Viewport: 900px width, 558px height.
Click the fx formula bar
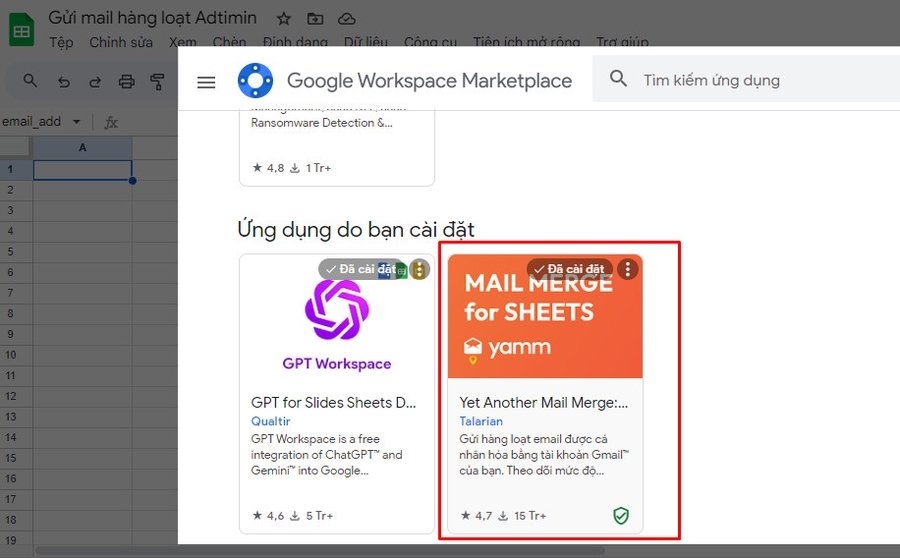(111, 122)
